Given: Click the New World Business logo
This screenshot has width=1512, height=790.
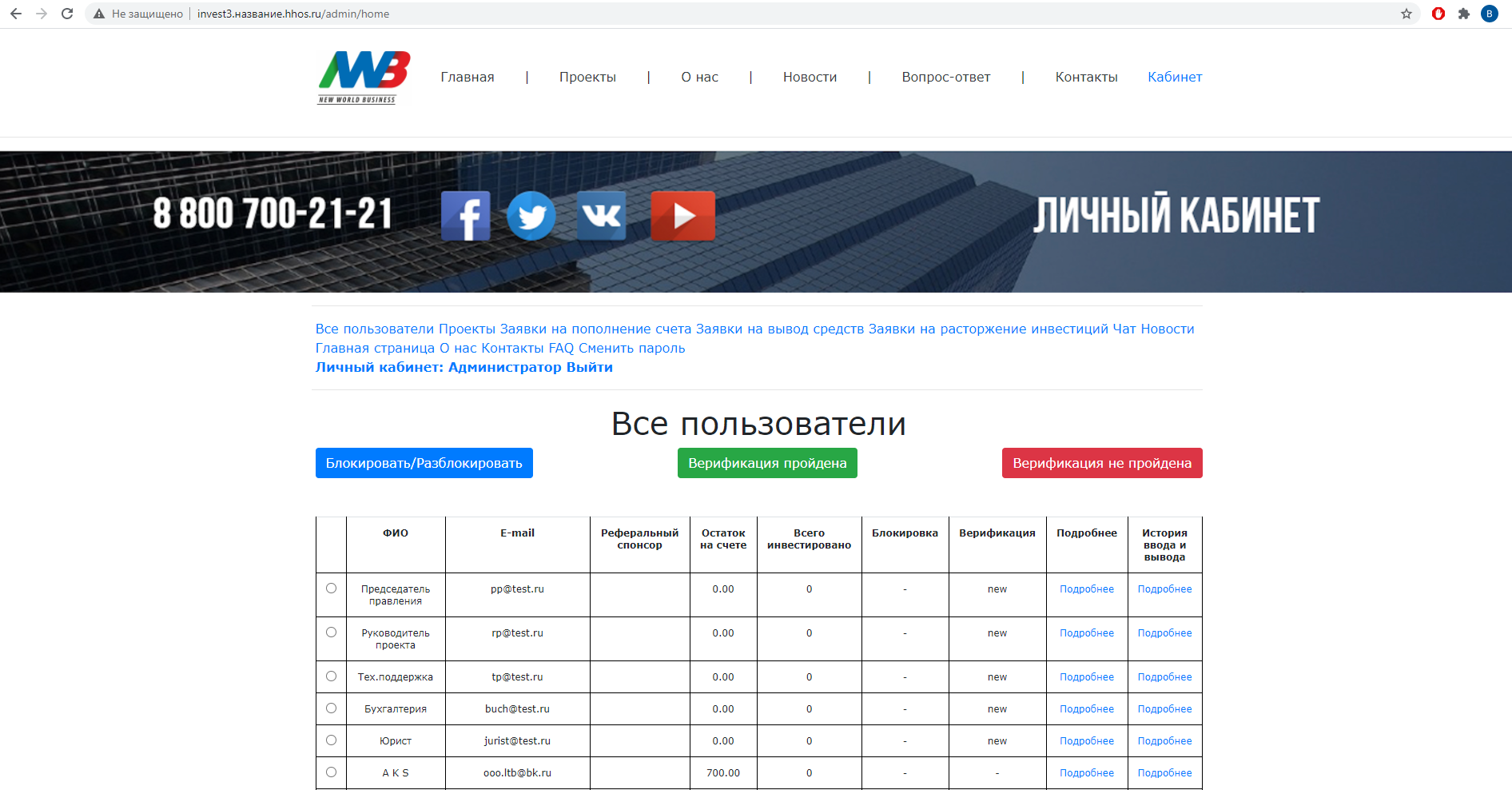Looking at the screenshot, I should (364, 77).
